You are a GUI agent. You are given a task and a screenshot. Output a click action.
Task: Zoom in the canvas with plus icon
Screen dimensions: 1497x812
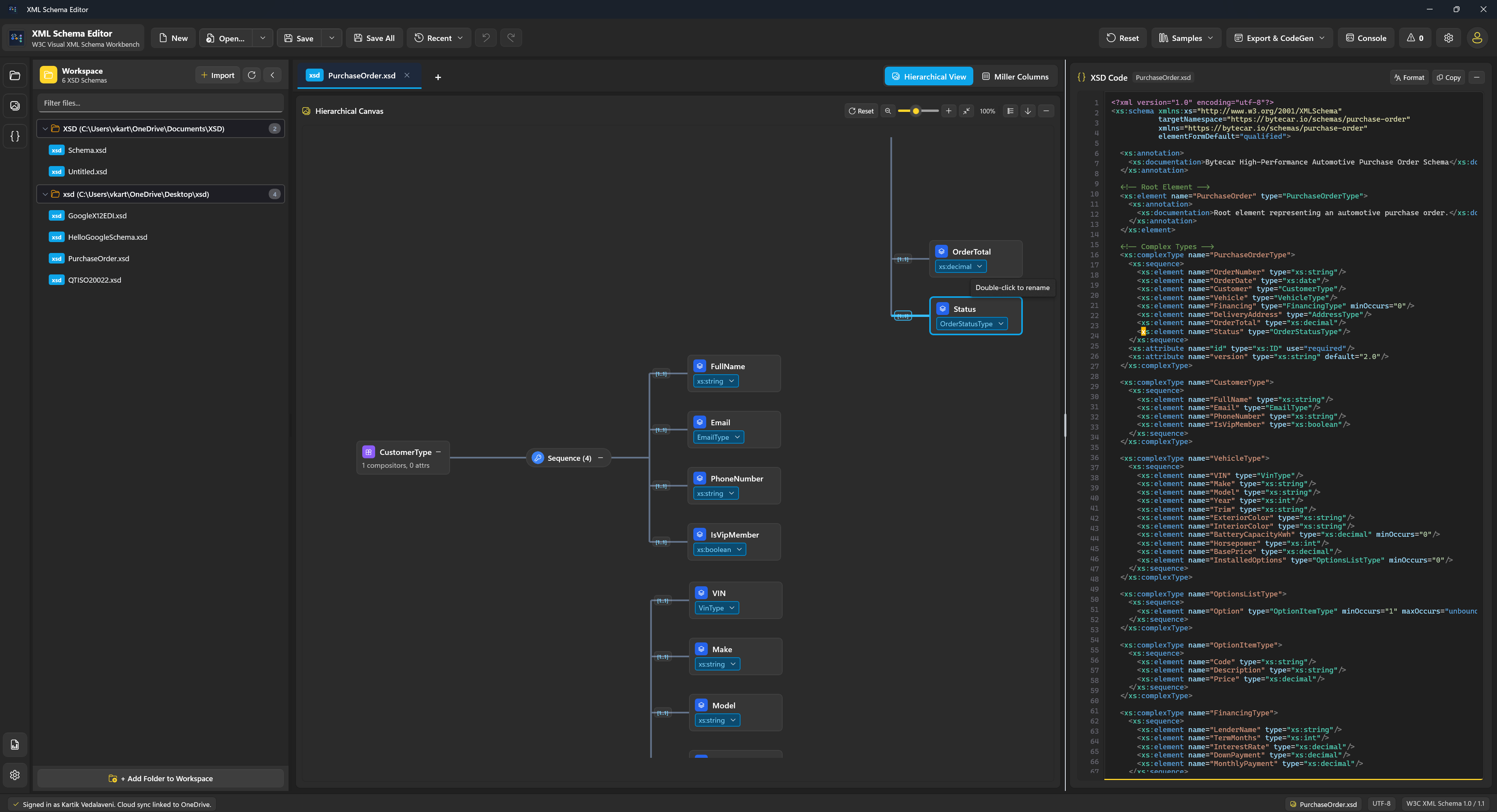[948, 111]
